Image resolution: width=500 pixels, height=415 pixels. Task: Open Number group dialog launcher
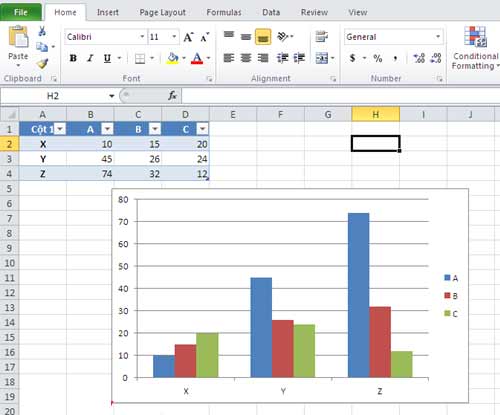[x=440, y=79]
